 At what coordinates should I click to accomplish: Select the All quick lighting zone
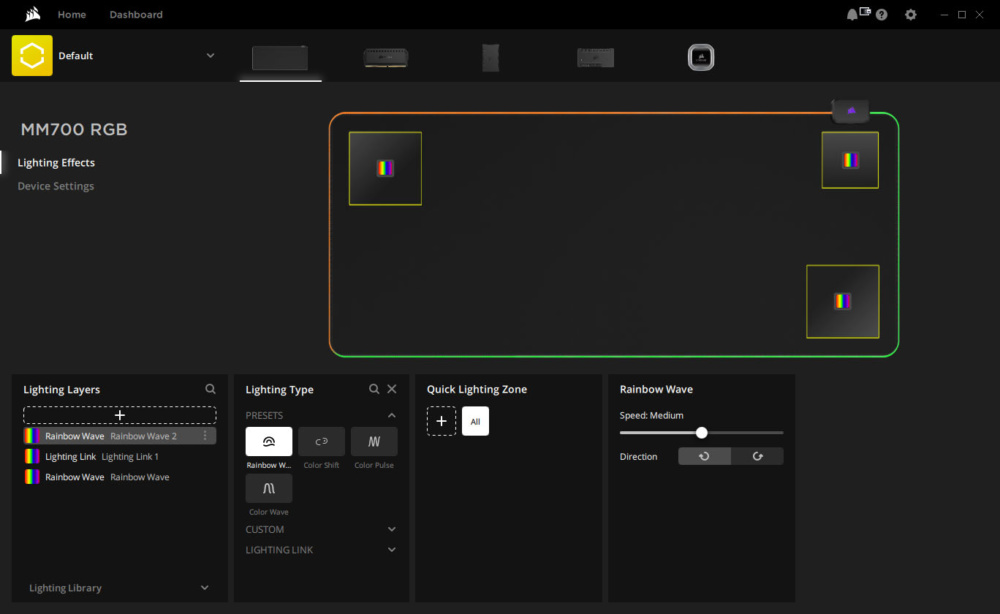(x=475, y=421)
